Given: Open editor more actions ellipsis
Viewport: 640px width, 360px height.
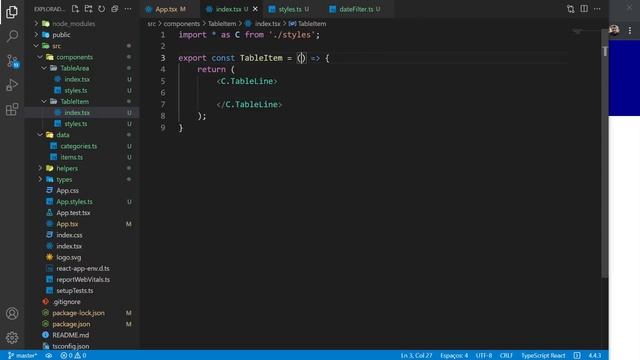Looking at the screenshot, I should [x=597, y=9].
